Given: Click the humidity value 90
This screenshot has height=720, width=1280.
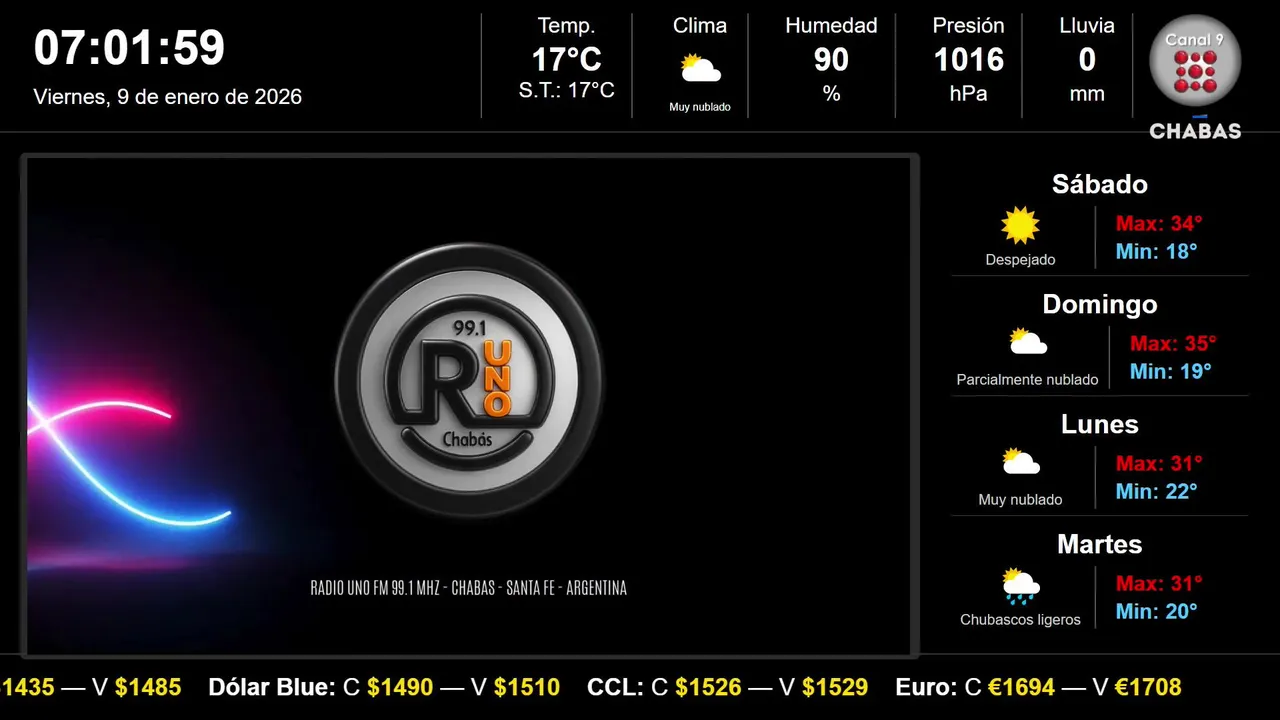Looking at the screenshot, I should pyautogui.click(x=831, y=60).
